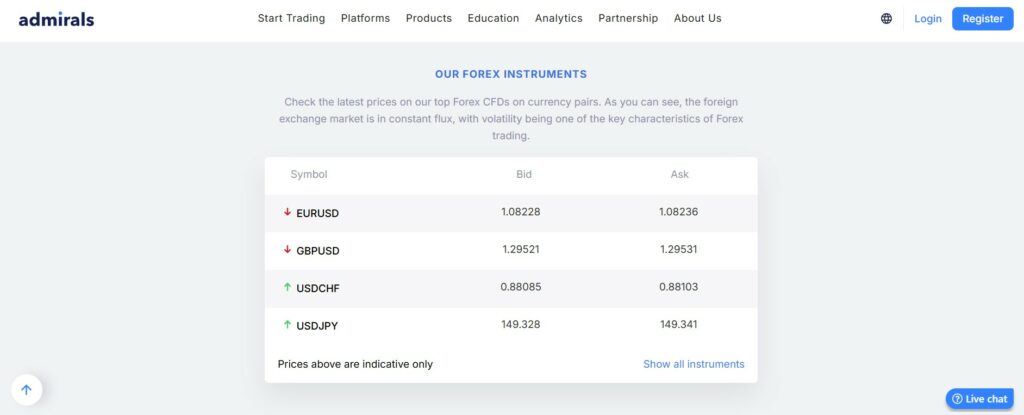Image resolution: width=1024 pixels, height=415 pixels.
Task: Click the admirals logo
Action: 56,19
